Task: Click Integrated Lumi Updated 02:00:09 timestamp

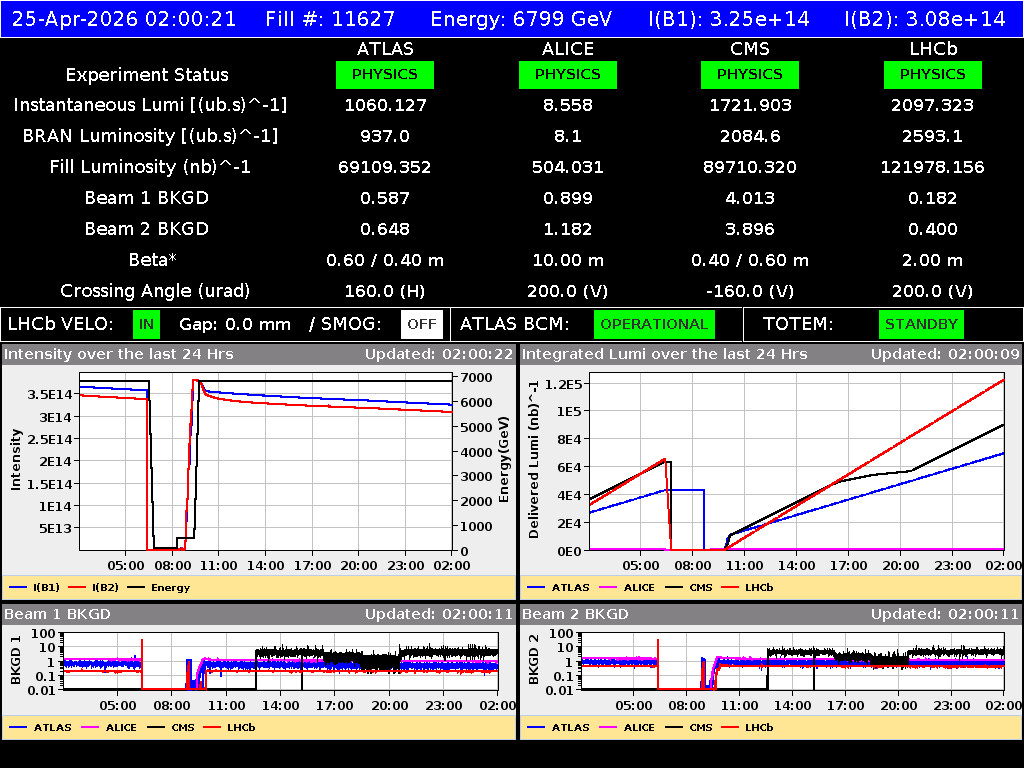Action: tap(945, 354)
